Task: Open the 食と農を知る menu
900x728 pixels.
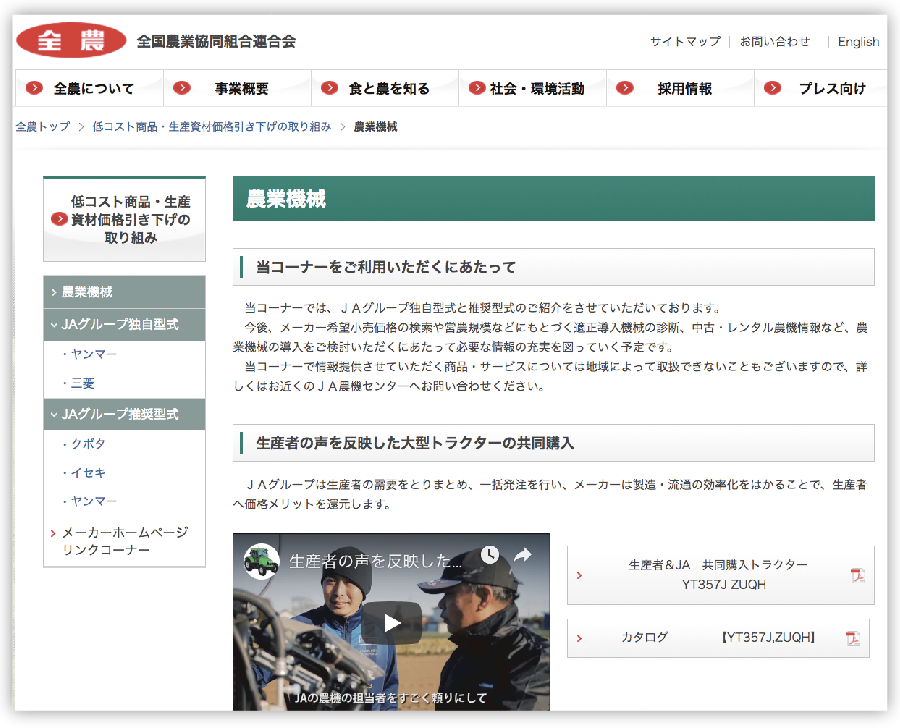Action: (x=385, y=88)
